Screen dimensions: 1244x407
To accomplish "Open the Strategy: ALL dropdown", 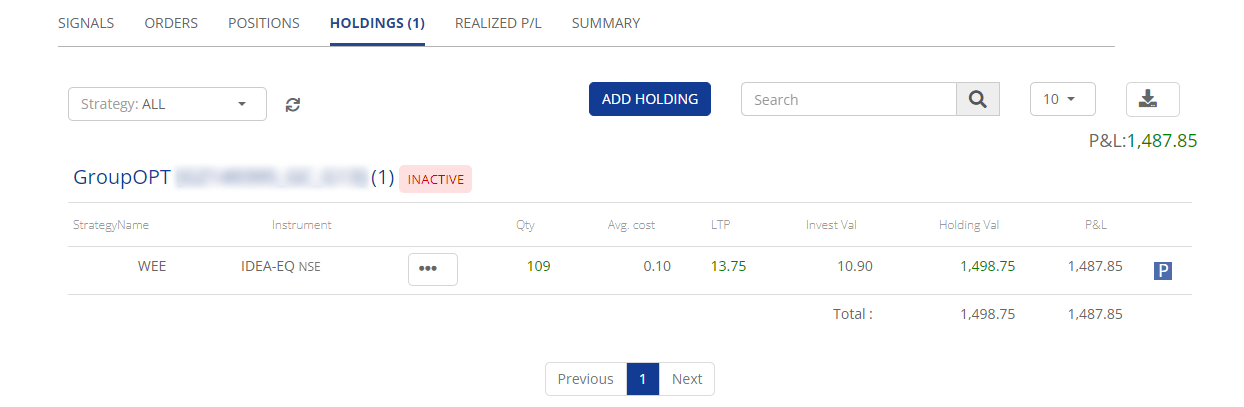I will (167, 104).
